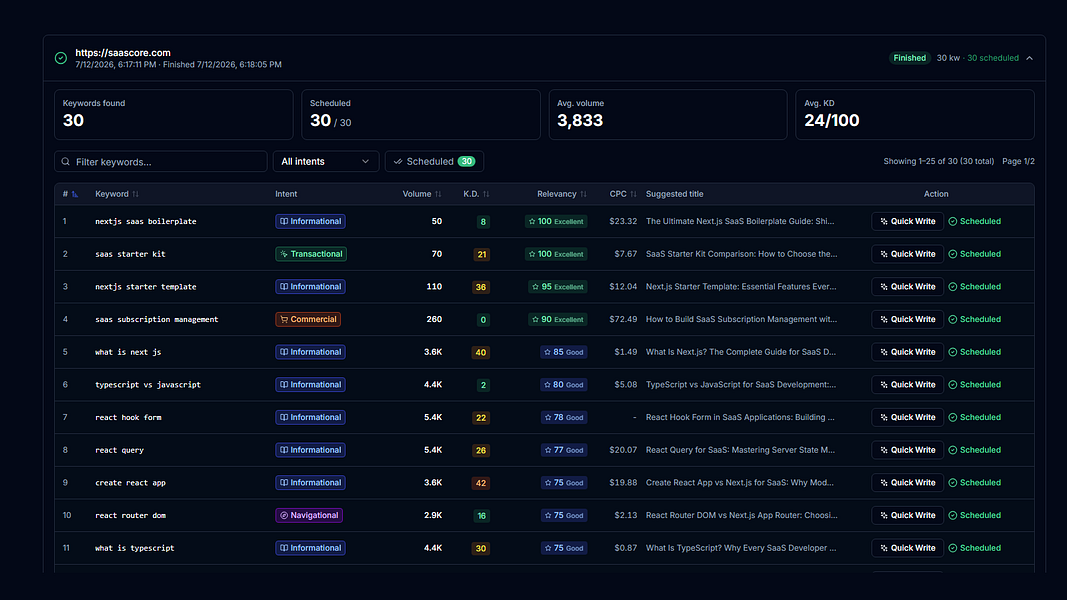1067x600 pixels.
Task: Click the Navigational intent tag for react router dom
Action: [309, 515]
